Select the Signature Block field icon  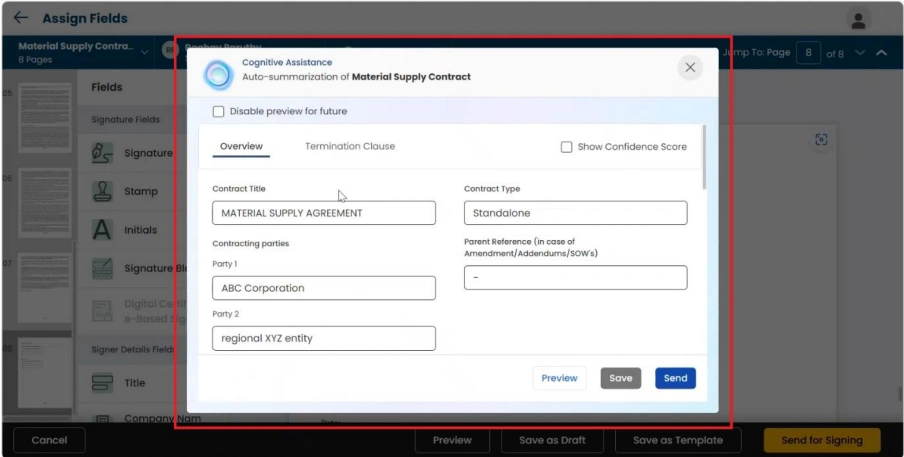[102, 269]
